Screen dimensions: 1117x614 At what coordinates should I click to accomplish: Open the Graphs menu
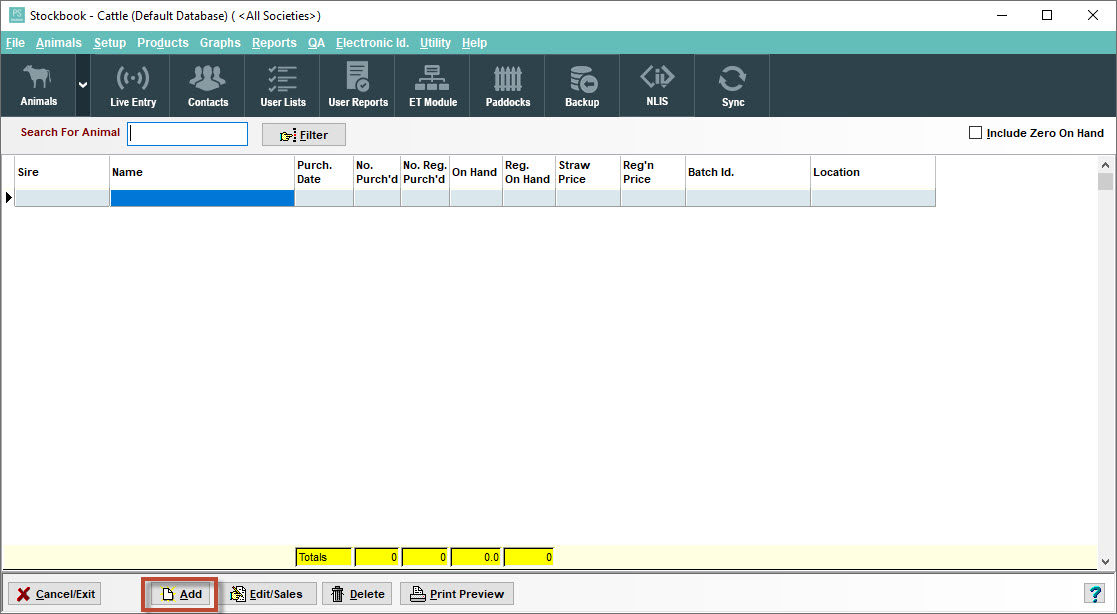pyautogui.click(x=220, y=43)
